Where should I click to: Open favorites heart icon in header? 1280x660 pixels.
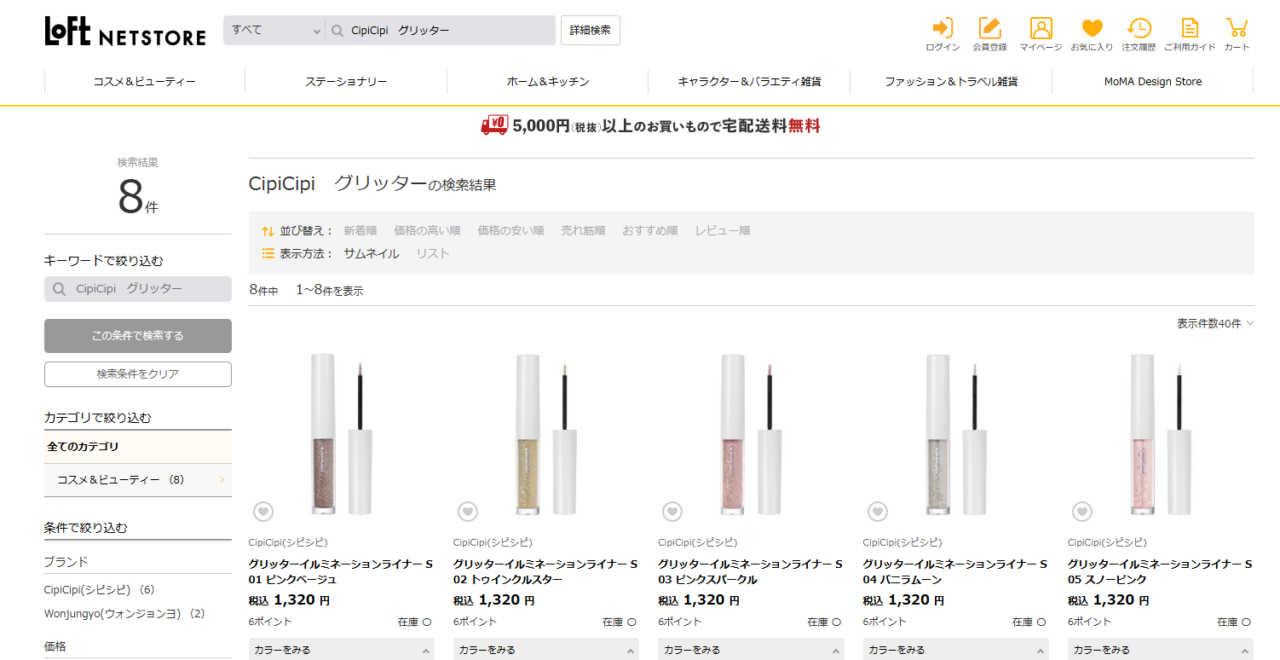1091,29
